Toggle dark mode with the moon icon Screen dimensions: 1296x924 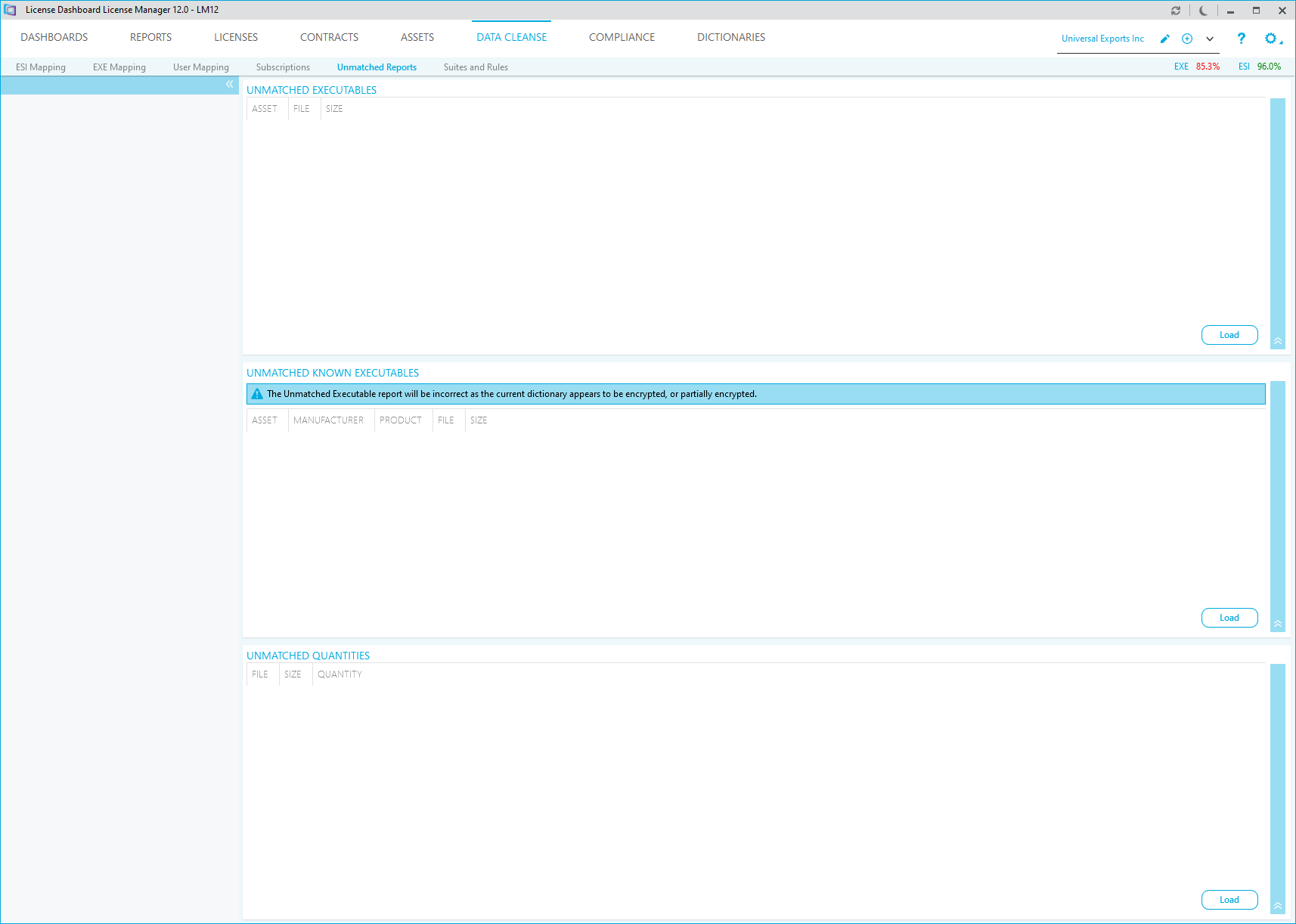click(1203, 11)
